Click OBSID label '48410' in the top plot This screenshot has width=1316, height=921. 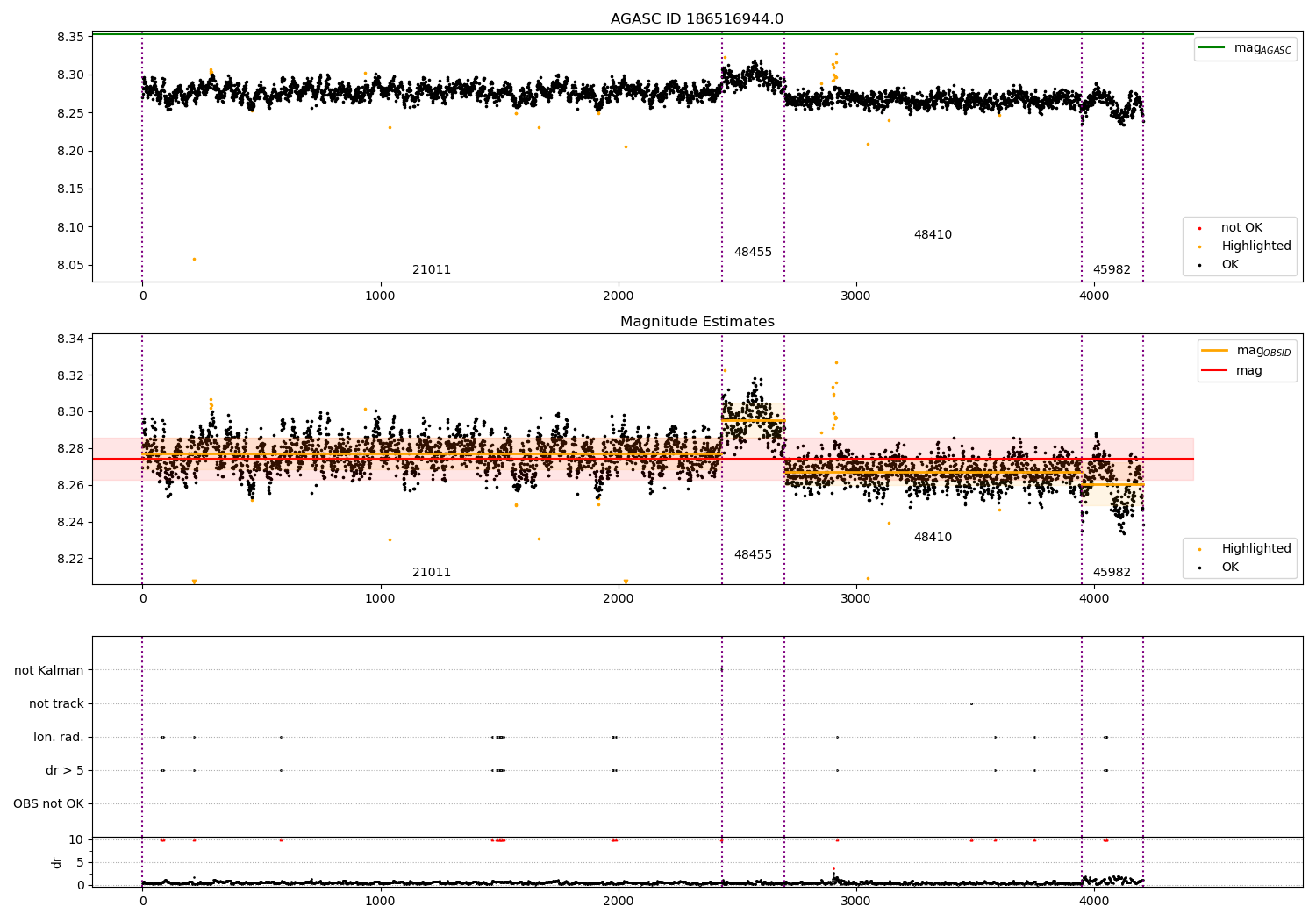tap(933, 235)
